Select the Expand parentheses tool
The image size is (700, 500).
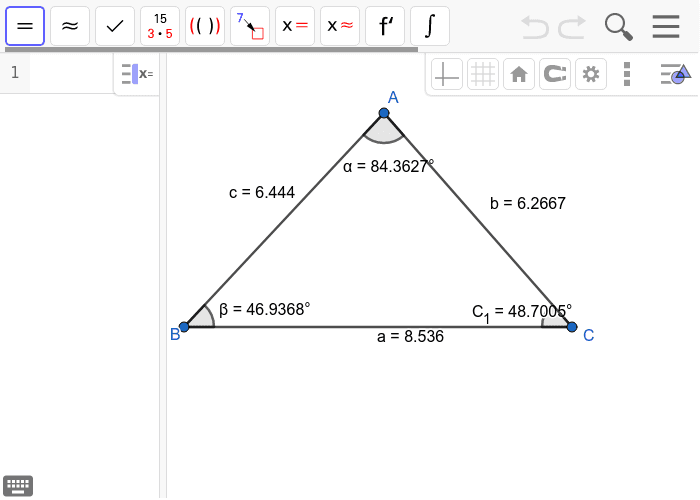point(205,26)
